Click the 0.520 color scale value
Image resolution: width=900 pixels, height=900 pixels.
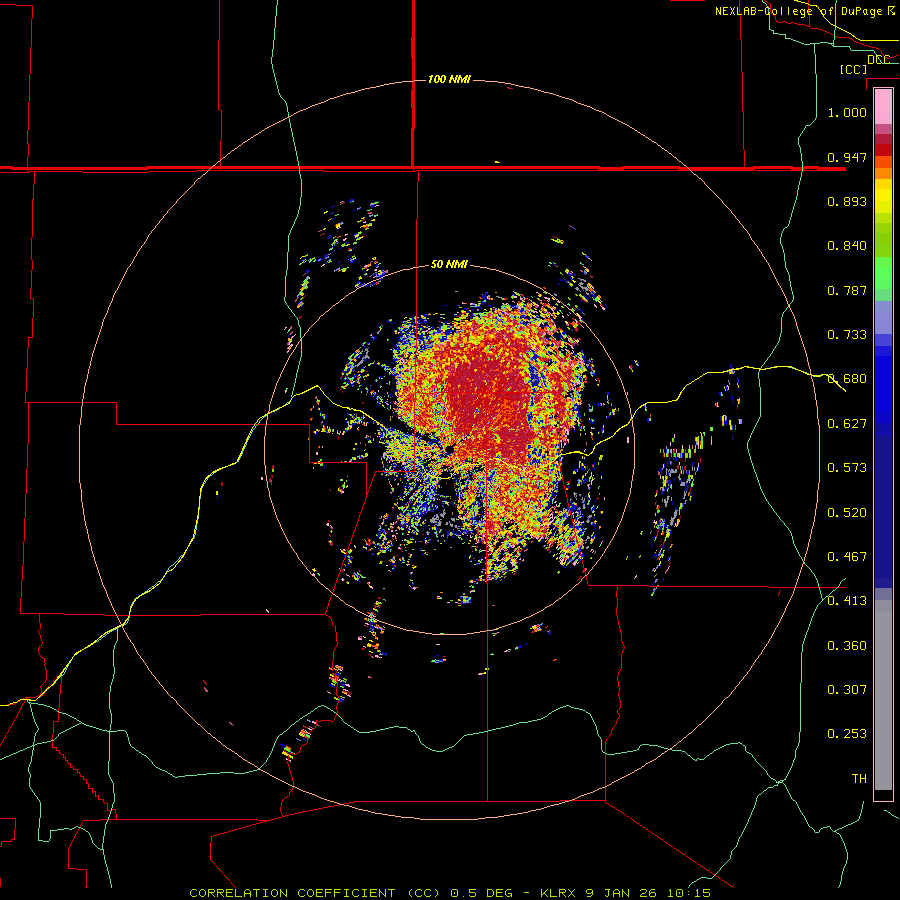click(x=847, y=513)
